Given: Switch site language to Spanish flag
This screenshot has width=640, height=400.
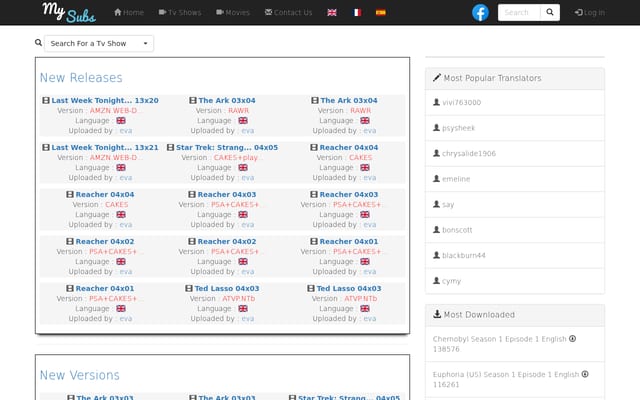Looking at the screenshot, I should [380, 13].
